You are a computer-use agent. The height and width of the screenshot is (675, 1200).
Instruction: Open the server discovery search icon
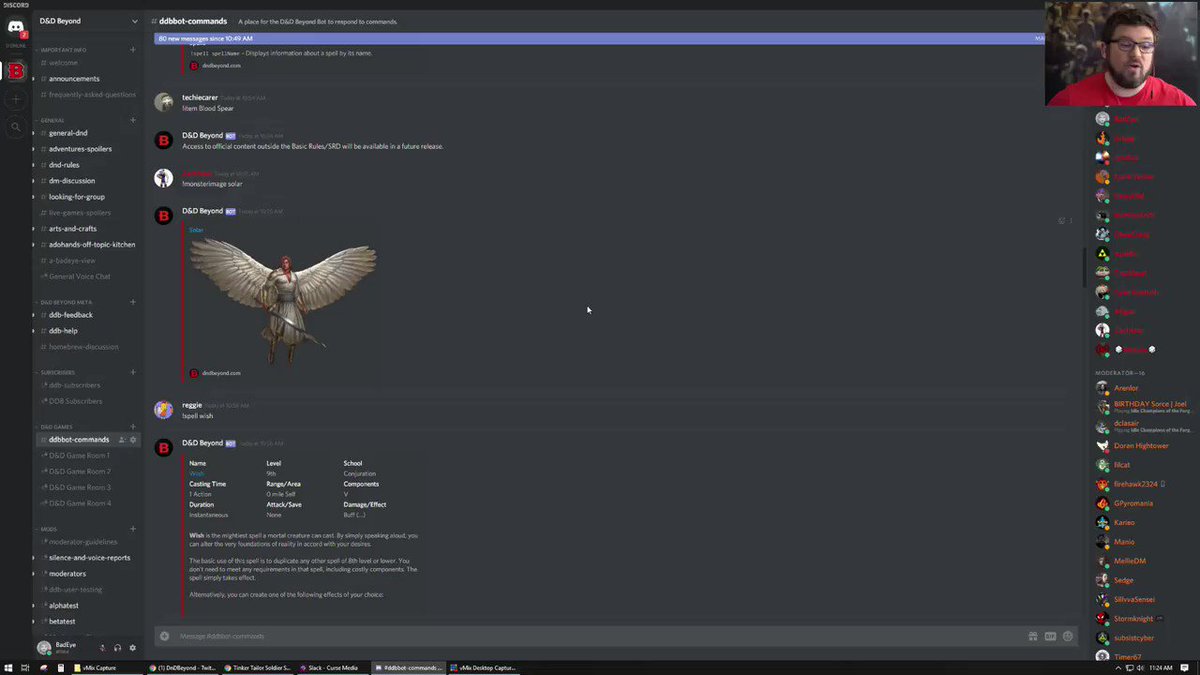15,127
